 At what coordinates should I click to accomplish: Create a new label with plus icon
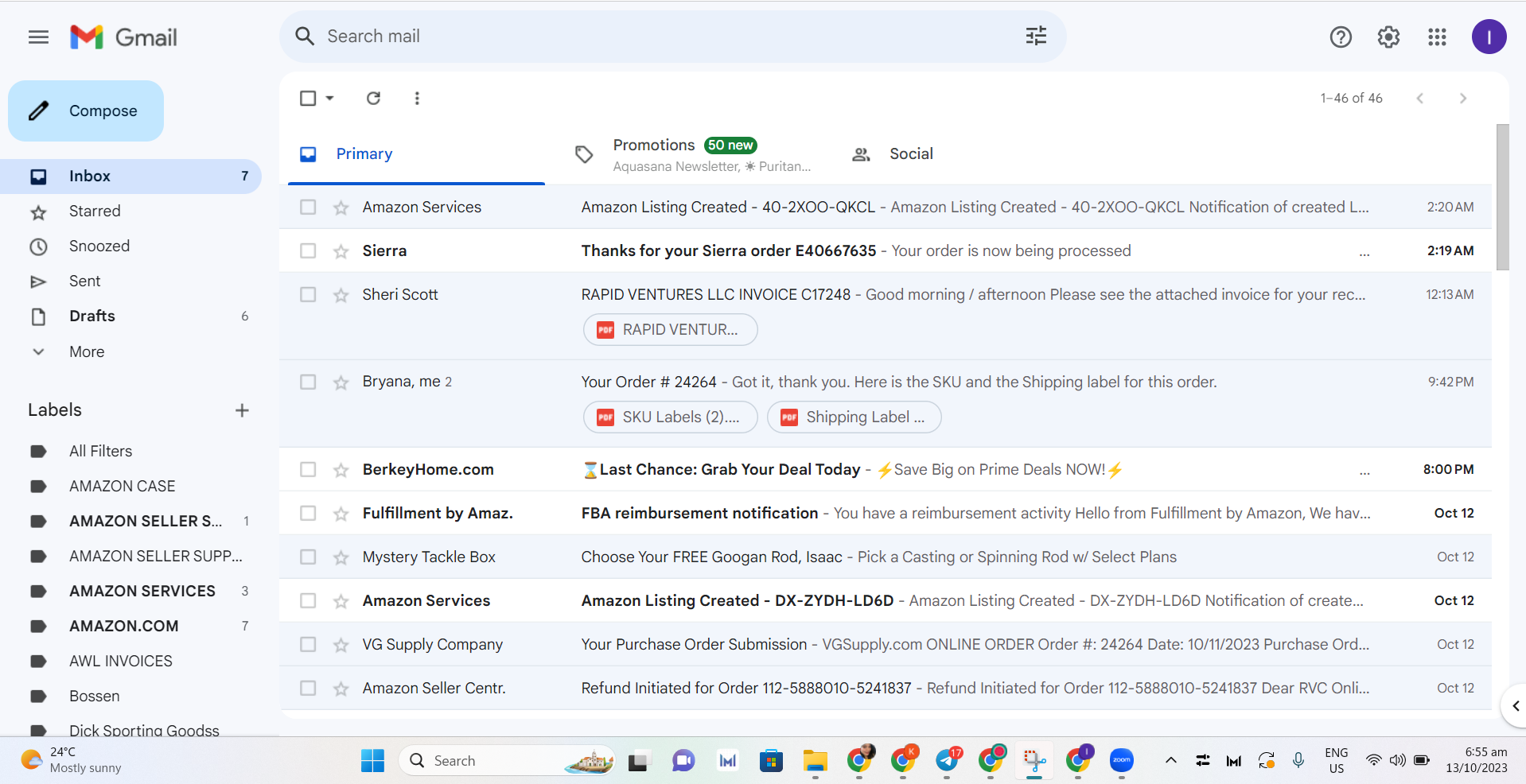242,410
